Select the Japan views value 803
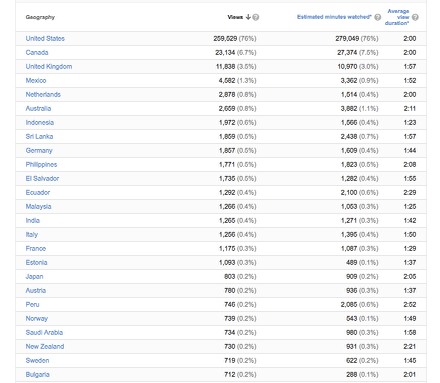This screenshot has height=383, width=440. click(230, 276)
